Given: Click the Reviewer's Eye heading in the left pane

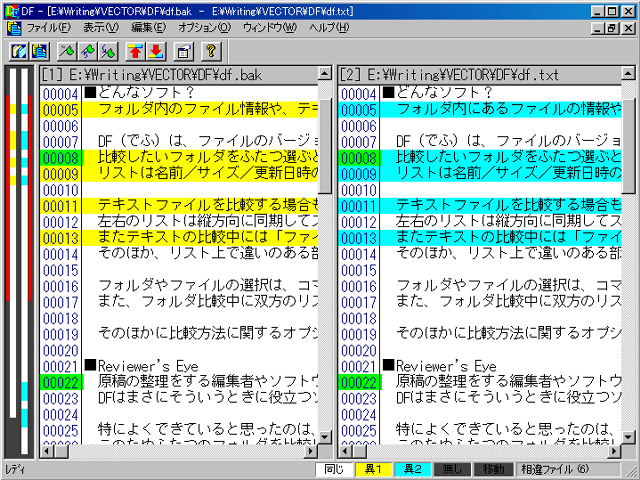Looking at the screenshot, I should (148, 366).
